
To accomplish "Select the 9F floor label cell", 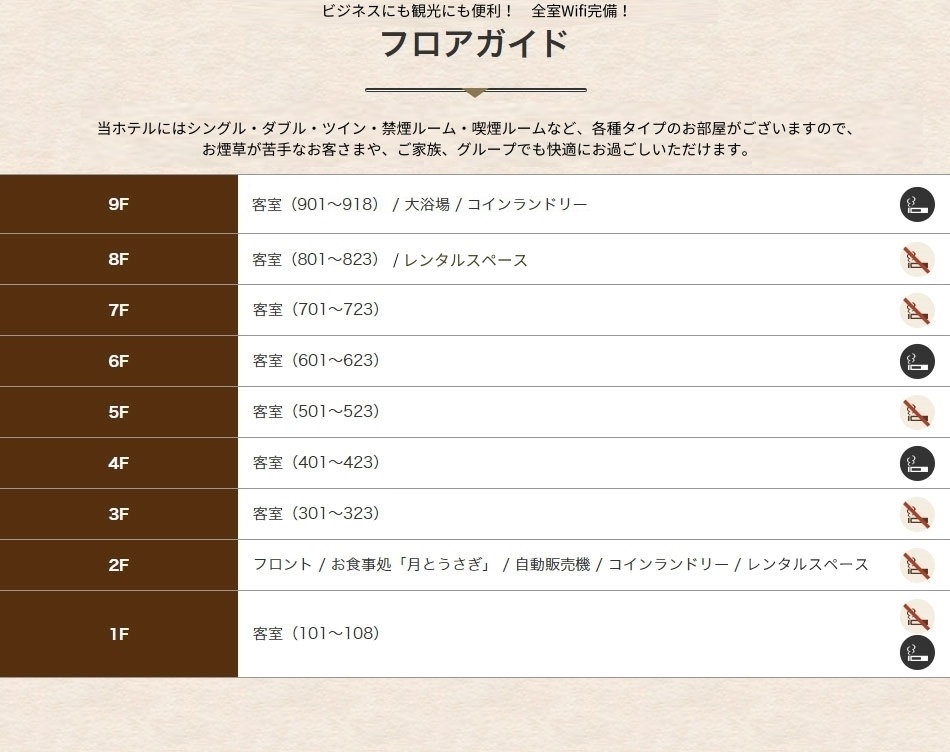I will [x=119, y=204].
